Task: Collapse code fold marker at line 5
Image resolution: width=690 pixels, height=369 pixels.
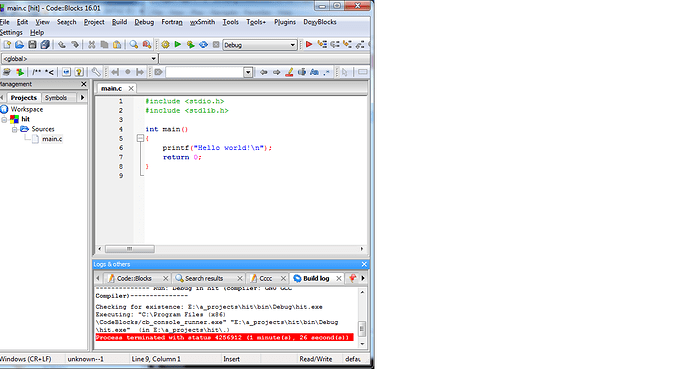Action: [x=140, y=139]
